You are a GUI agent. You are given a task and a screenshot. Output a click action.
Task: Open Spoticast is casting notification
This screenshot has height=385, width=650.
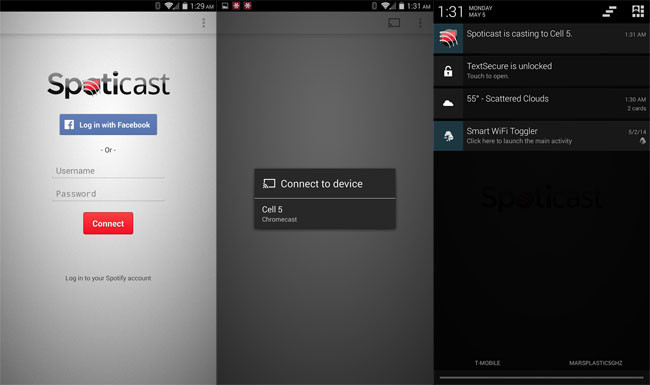(x=541, y=38)
